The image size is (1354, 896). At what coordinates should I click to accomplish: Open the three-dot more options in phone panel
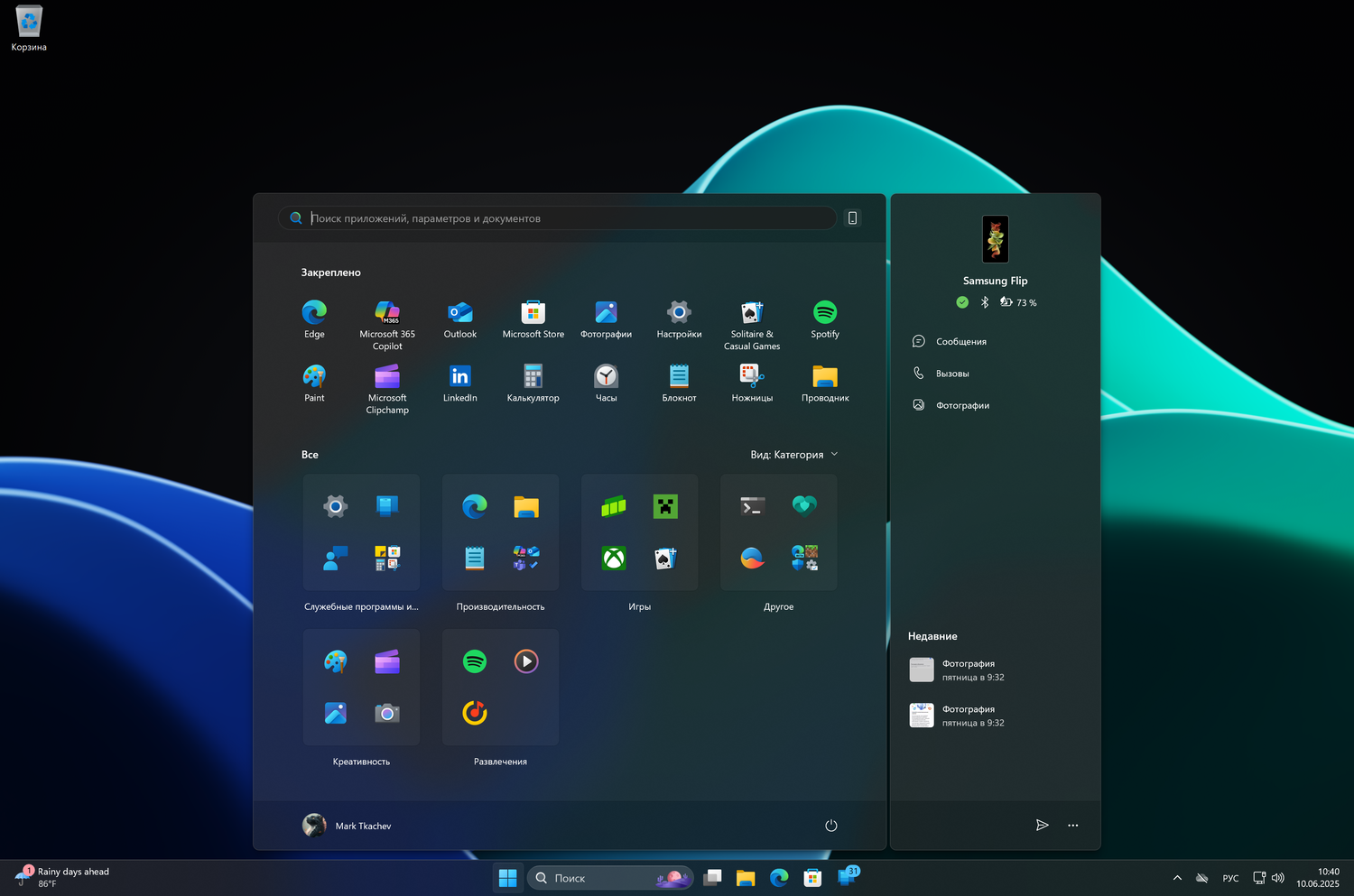tap(1073, 826)
